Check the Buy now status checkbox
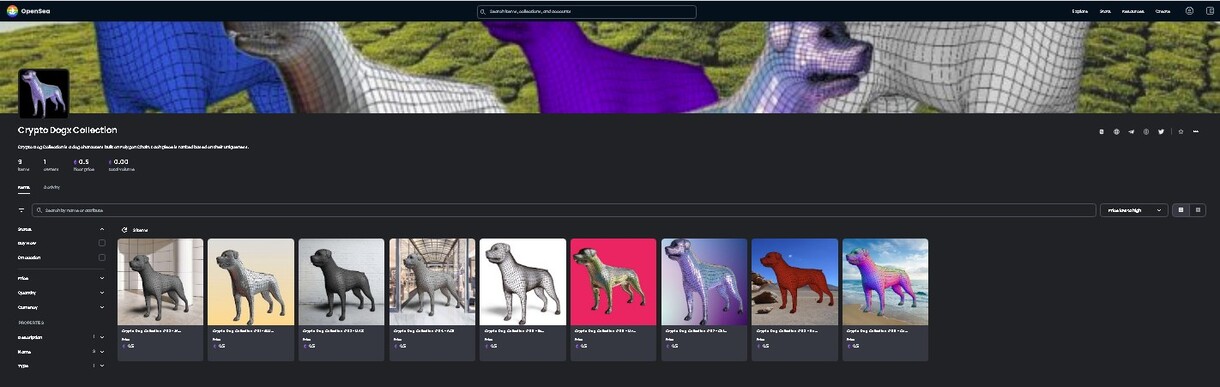The image size is (1220, 387). (x=101, y=243)
